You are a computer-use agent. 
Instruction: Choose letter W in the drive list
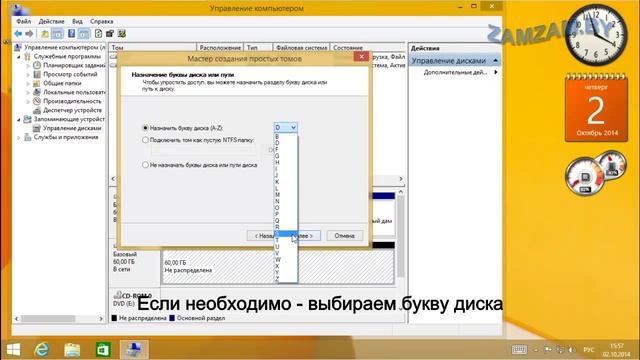point(286,259)
